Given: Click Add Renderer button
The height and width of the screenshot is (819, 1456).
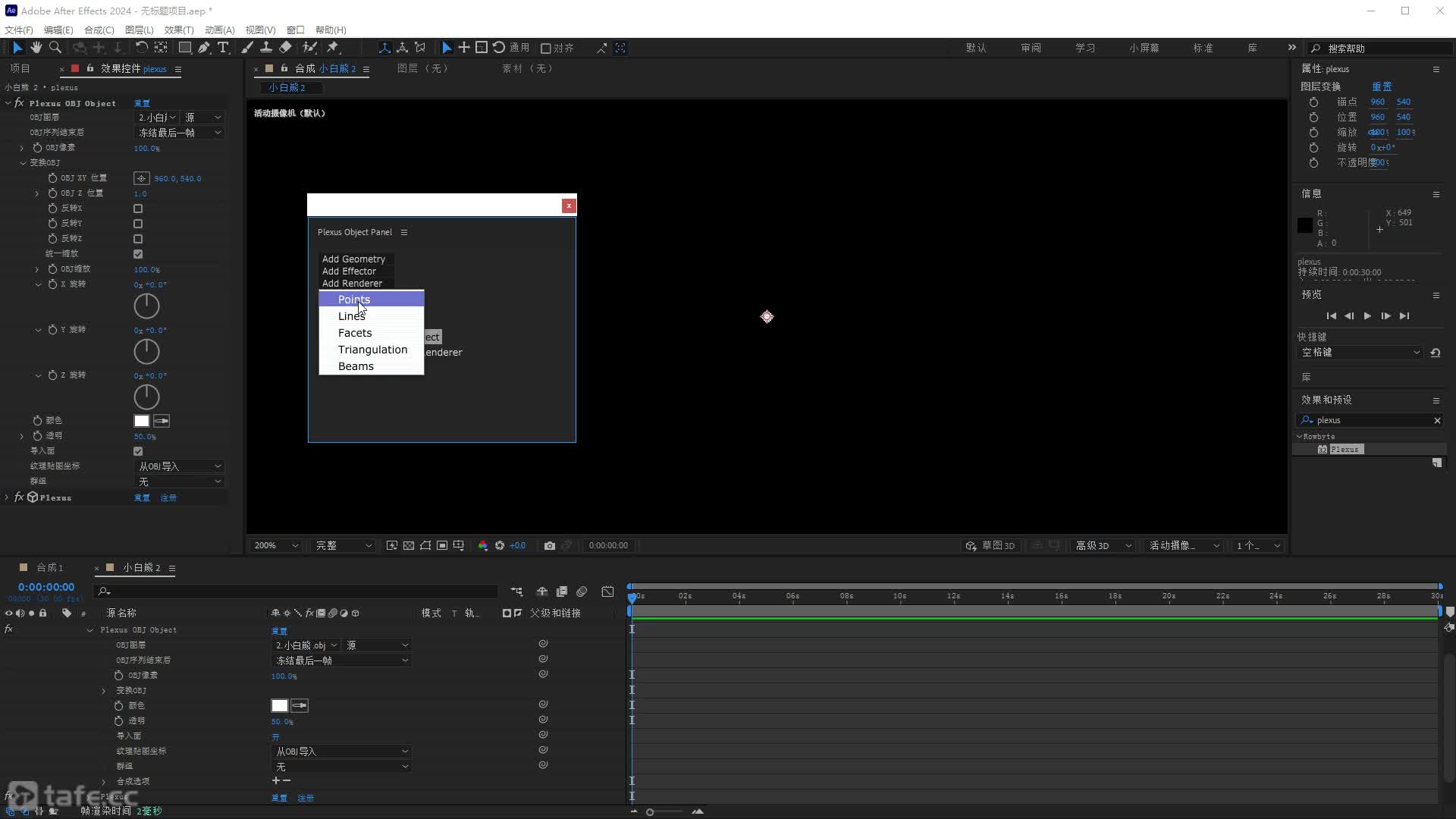Looking at the screenshot, I should 352,283.
